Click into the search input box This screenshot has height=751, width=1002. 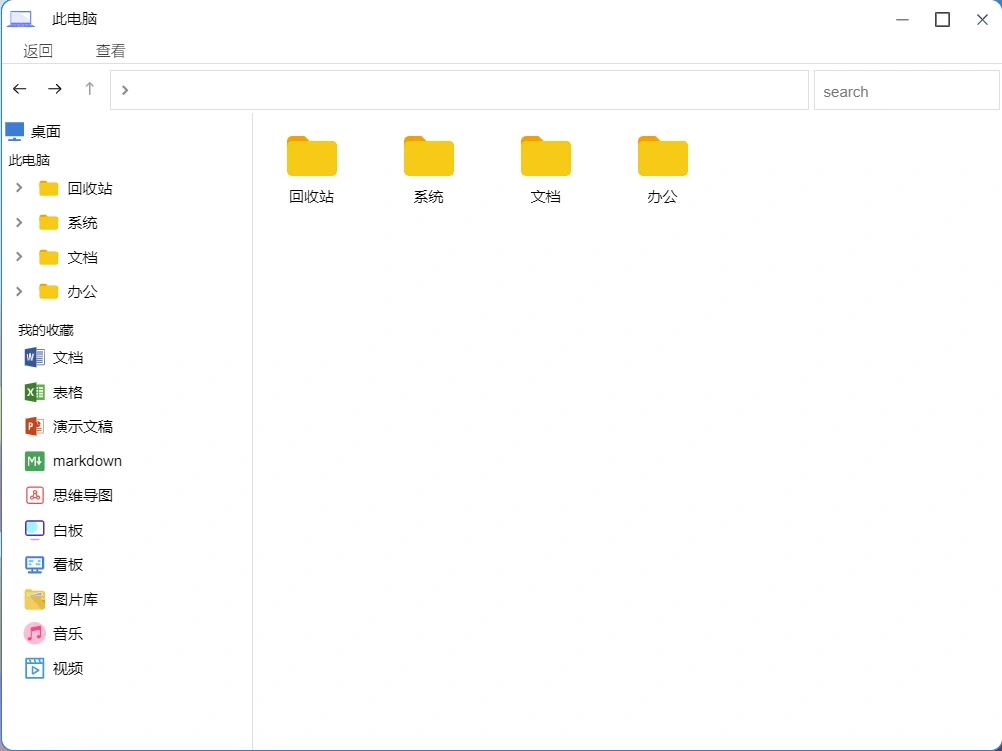[905, 91]
